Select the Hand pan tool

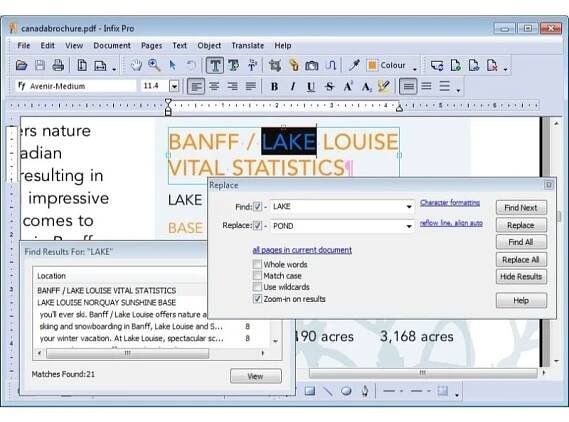pyautogui.click(x=136, y=66)
